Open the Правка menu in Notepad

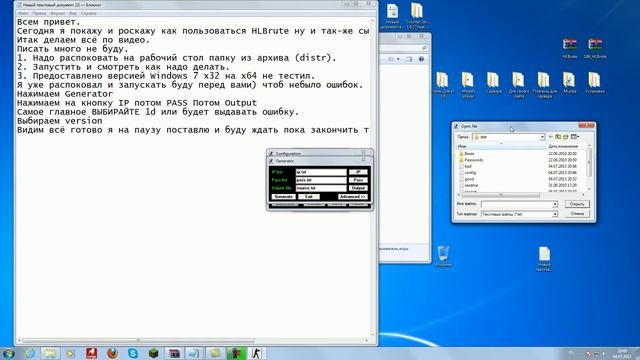coord(39,13)
